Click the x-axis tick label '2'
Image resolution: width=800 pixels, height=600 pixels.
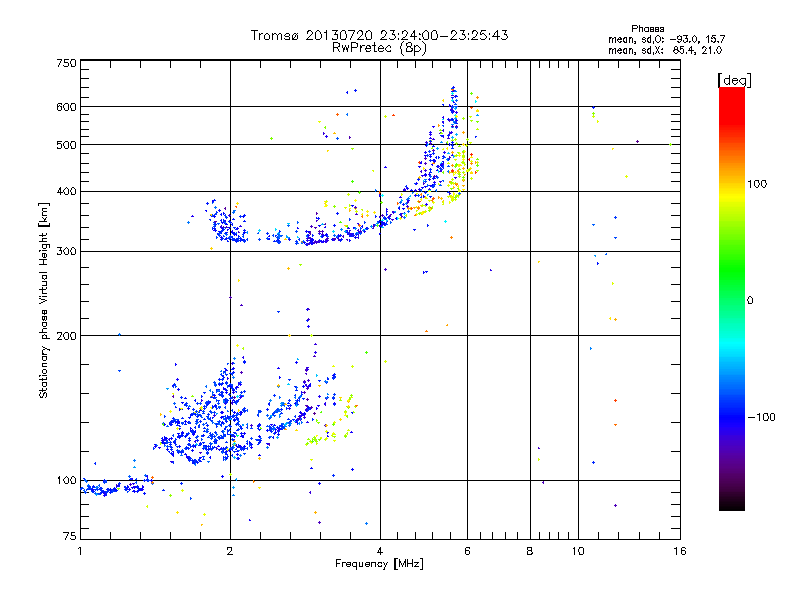point(230,551)
